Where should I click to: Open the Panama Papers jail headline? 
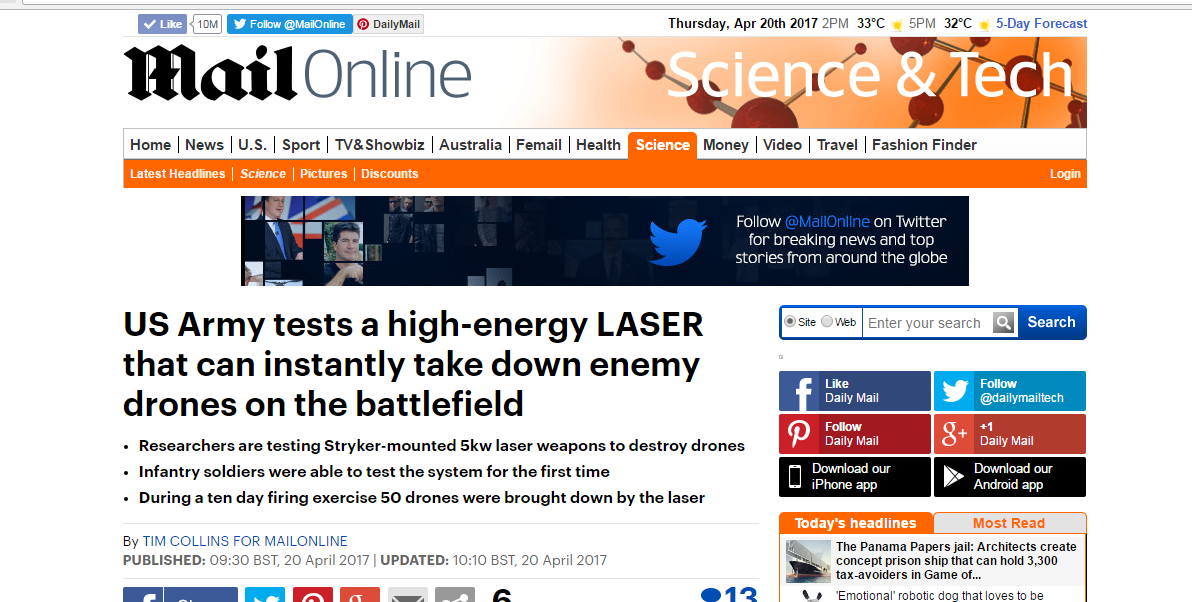(x=956, y=561)
